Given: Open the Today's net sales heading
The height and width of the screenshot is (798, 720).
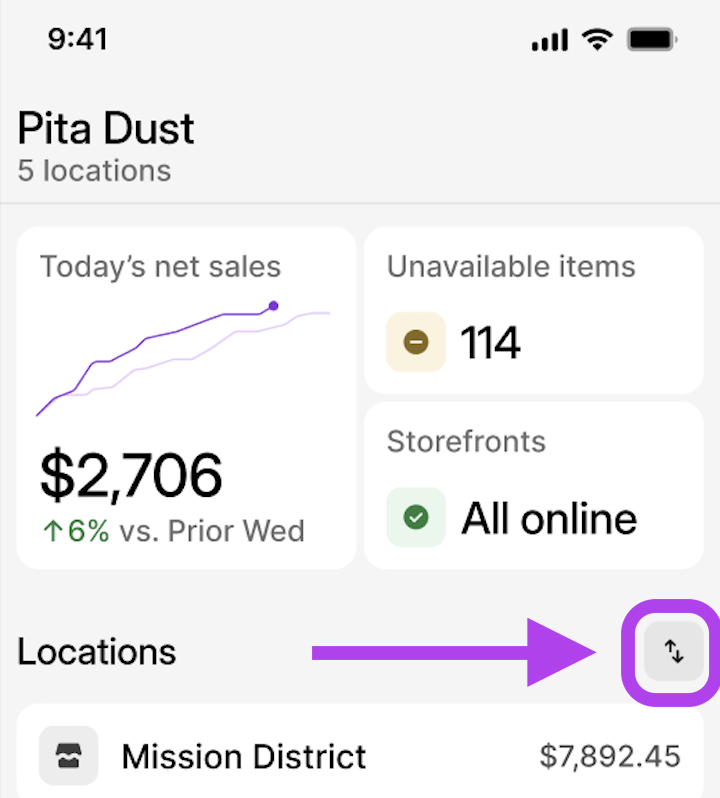Looking at the screenshot, I should coord(161,267).
